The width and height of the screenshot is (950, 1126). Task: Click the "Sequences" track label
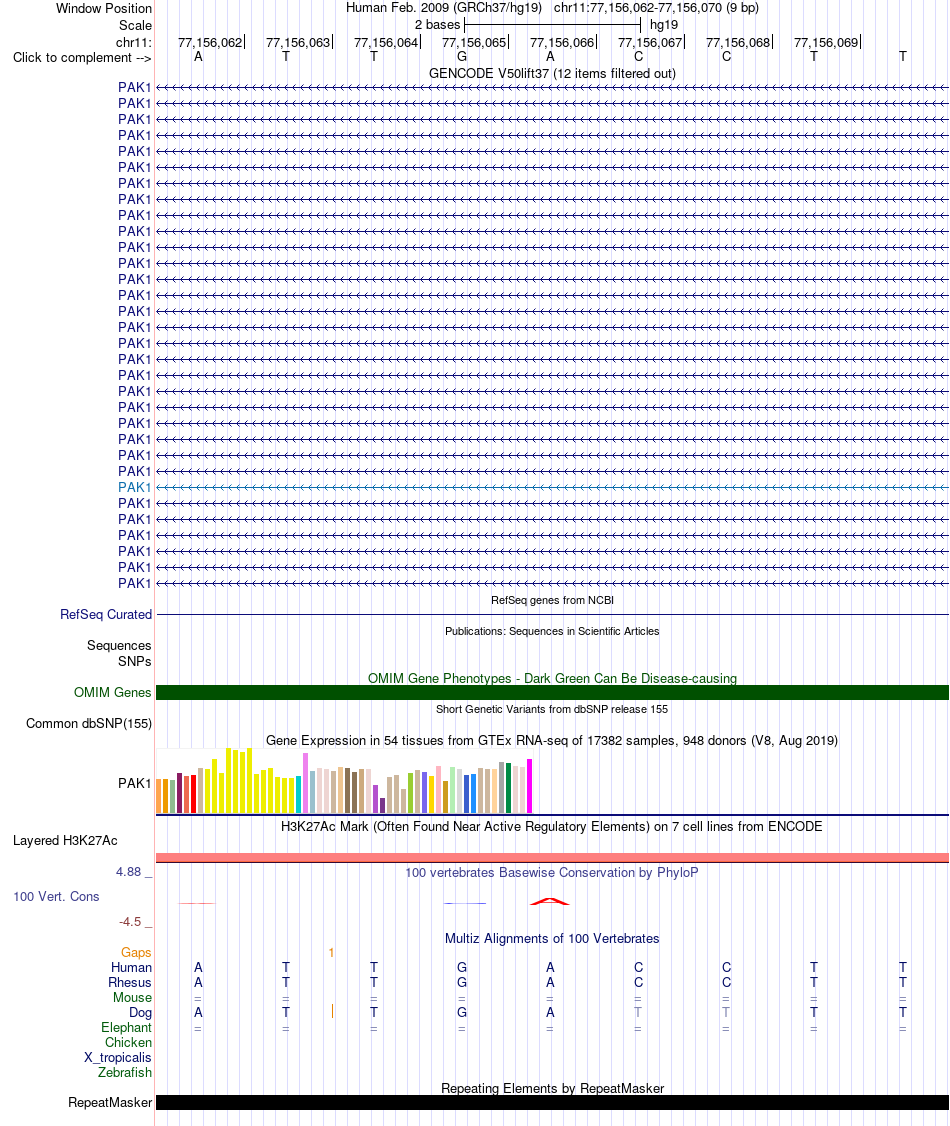coord(119,646)
